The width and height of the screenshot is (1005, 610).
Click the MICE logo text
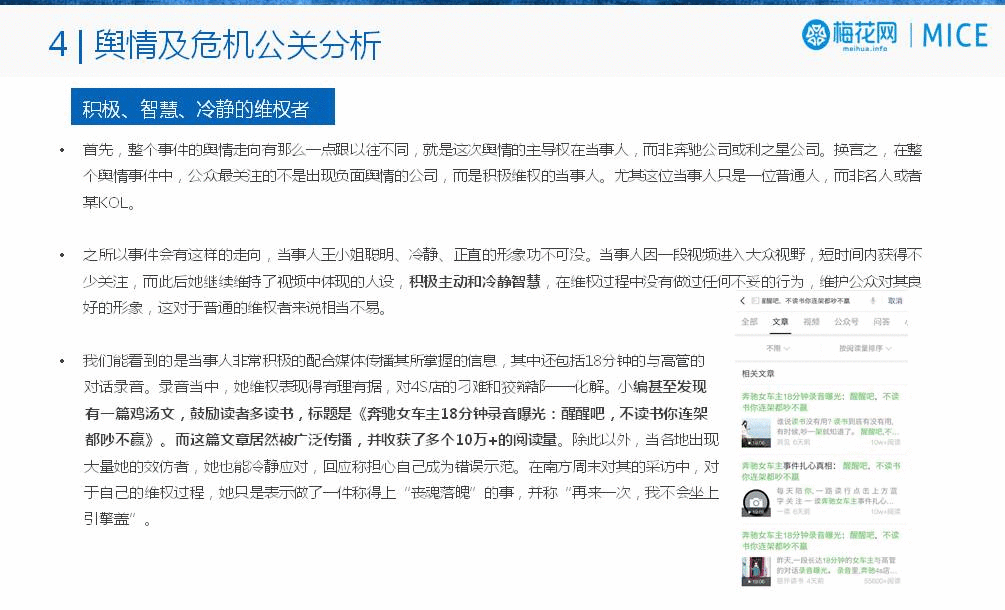(x=954, y=36)
